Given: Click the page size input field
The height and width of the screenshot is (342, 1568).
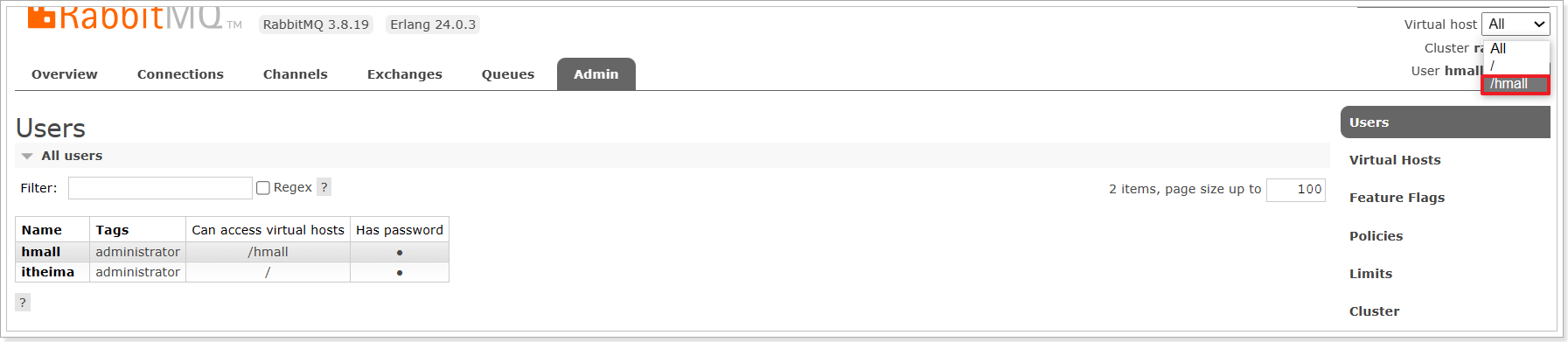Looking at the screenshot, I should click(x=1296, y=190).
